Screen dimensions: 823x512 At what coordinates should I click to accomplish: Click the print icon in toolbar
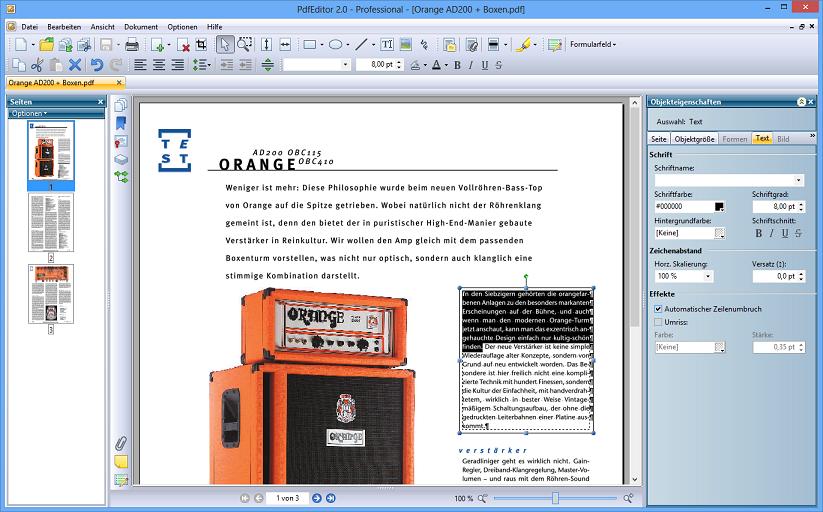click(131, 45)
